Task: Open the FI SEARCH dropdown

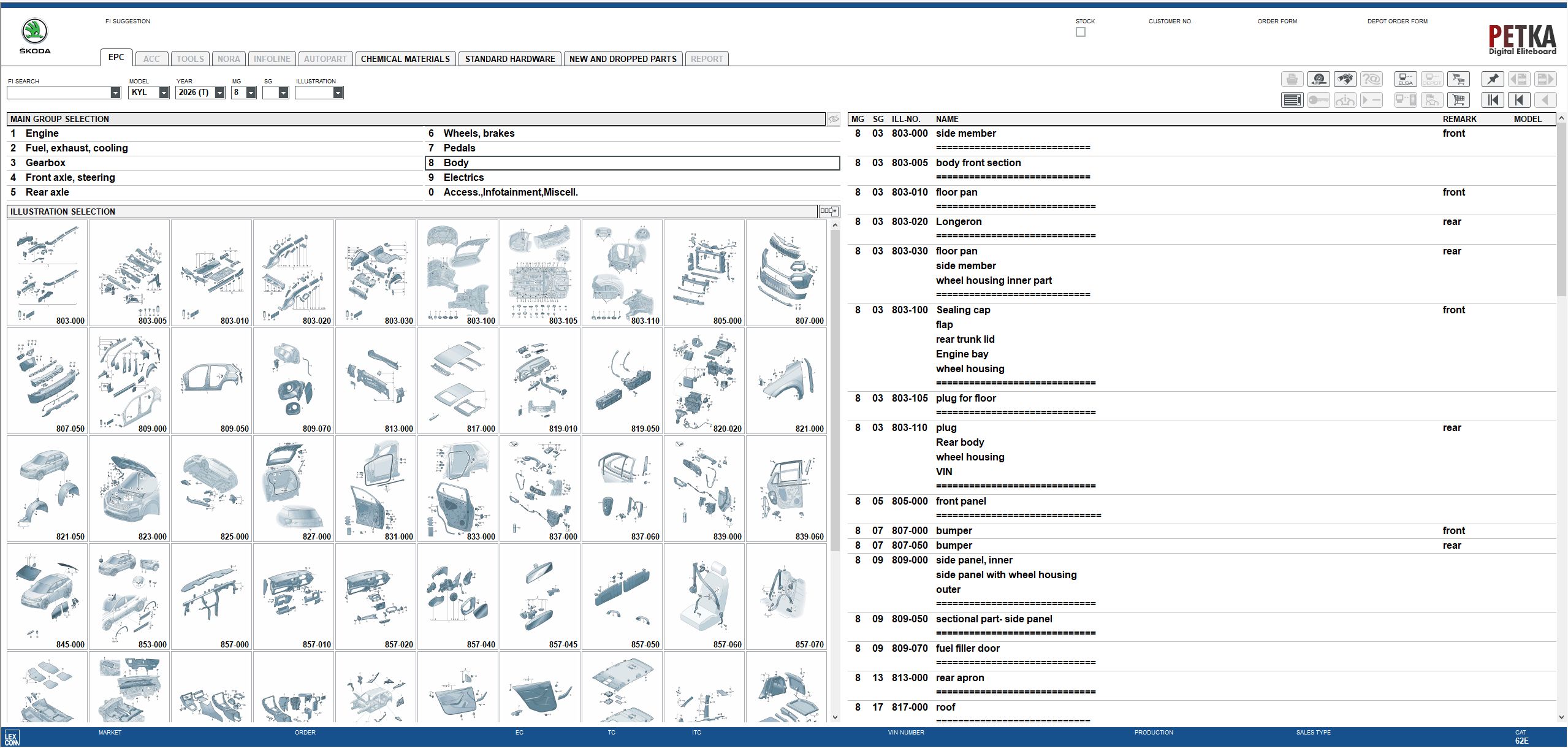Action: tap(115, 93)
